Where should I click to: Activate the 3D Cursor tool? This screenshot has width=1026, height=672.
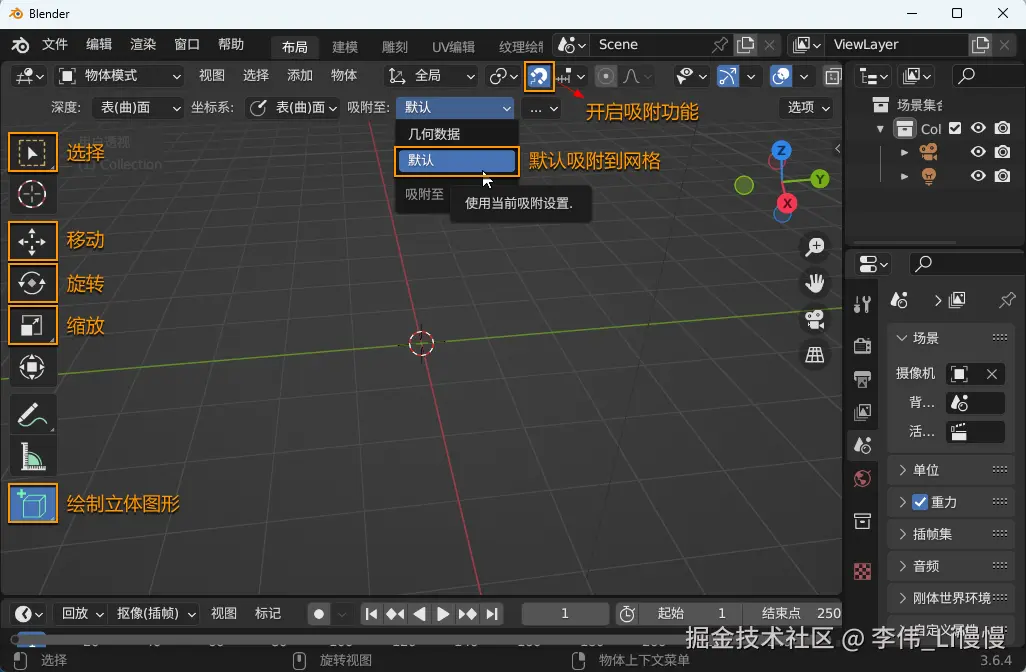pyautogui.click(x=32, y=194)
